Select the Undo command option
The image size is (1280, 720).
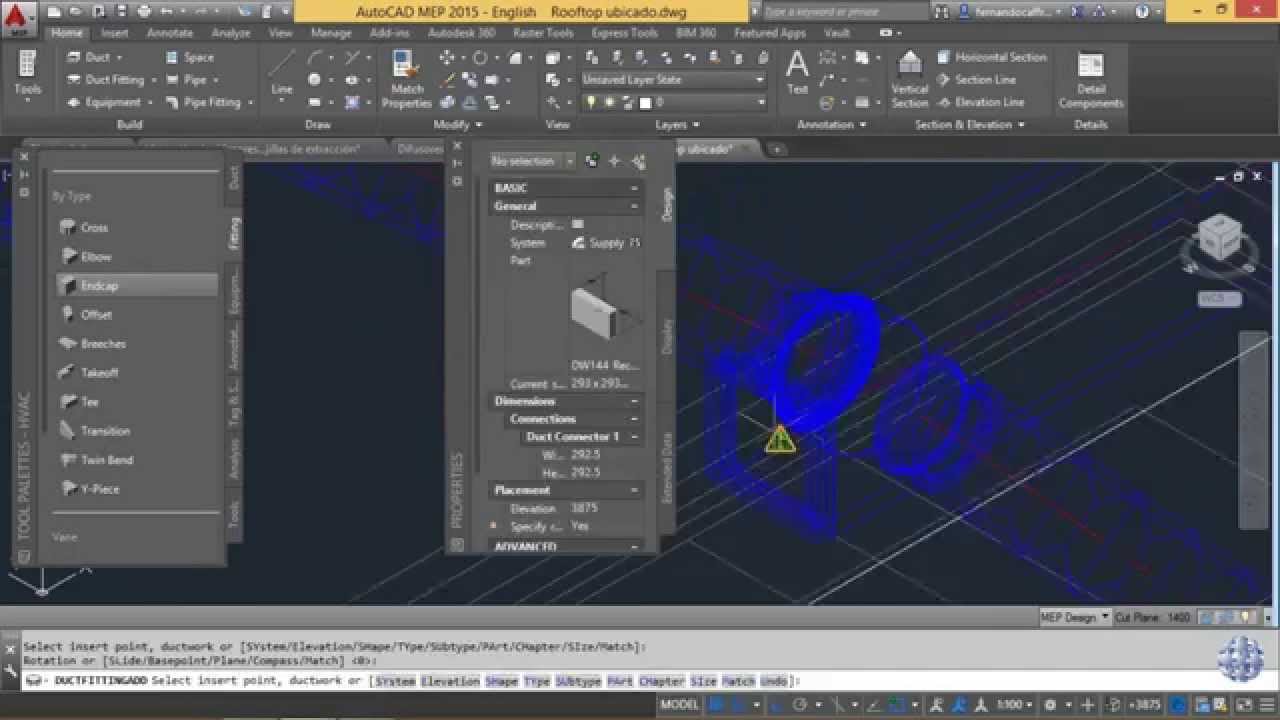pos(774,681)
